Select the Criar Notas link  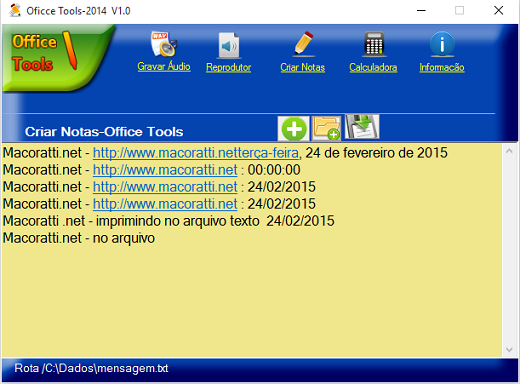(303, 67)
